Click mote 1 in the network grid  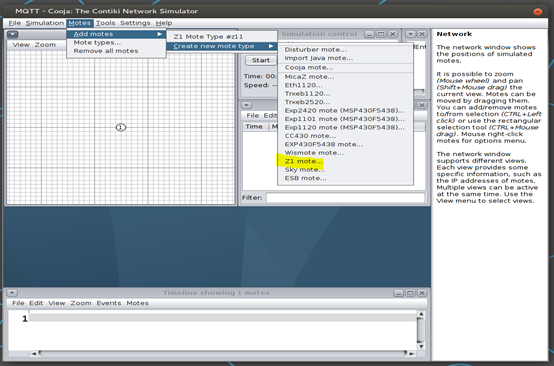[121, 128]
